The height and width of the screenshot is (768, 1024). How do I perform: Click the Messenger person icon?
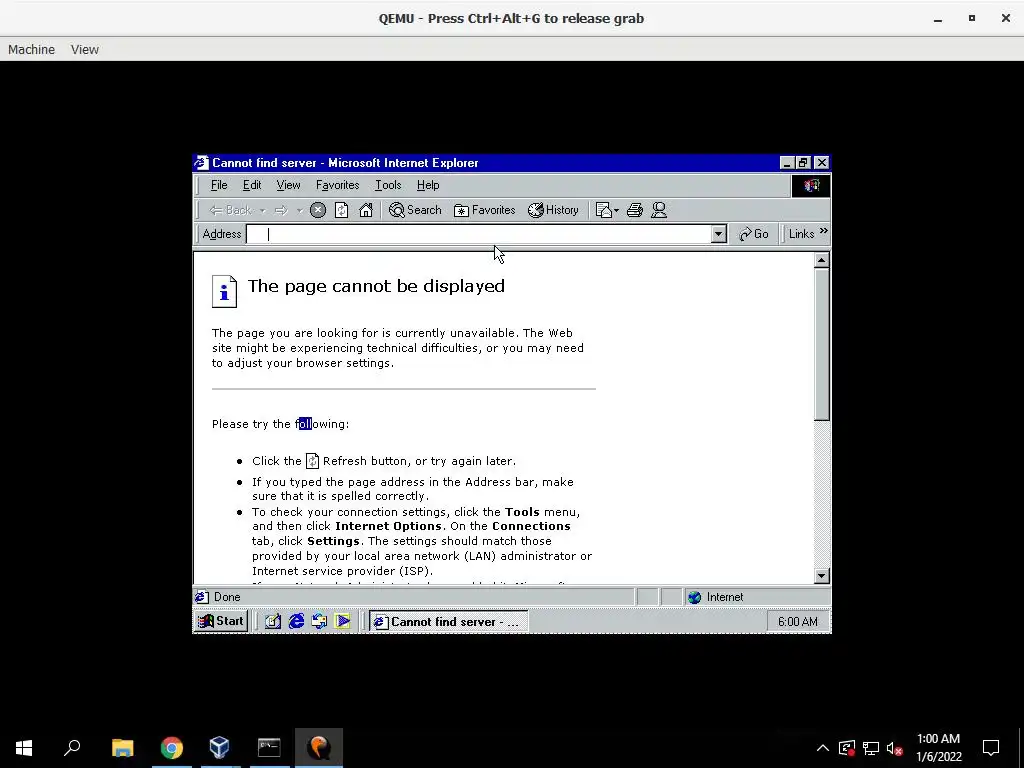coord(659,210)
